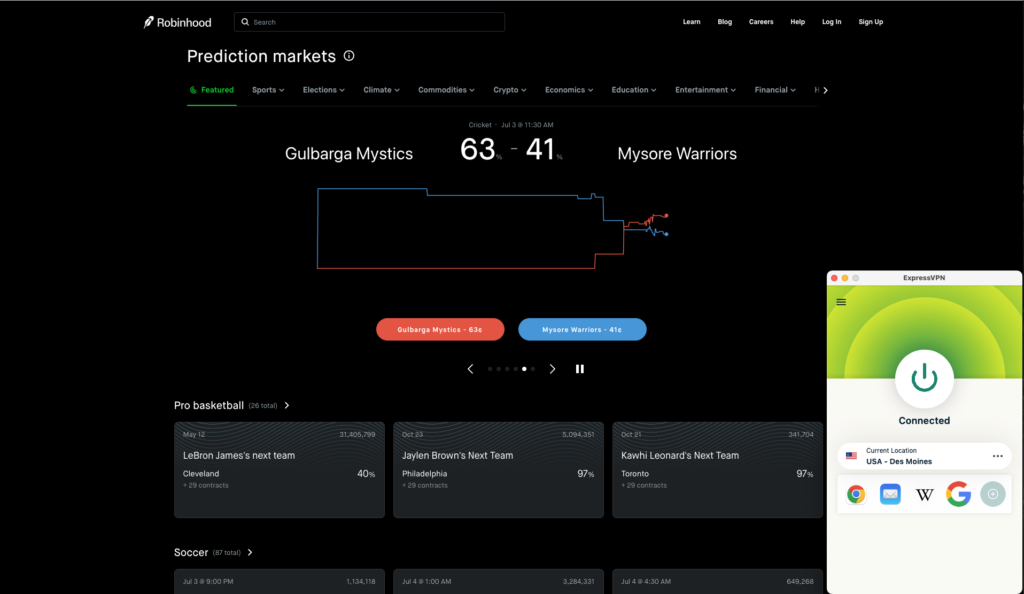Viewport: 1024px width, 594px height.
Task: Open the Elections dropdown
Action: [323, 90]
